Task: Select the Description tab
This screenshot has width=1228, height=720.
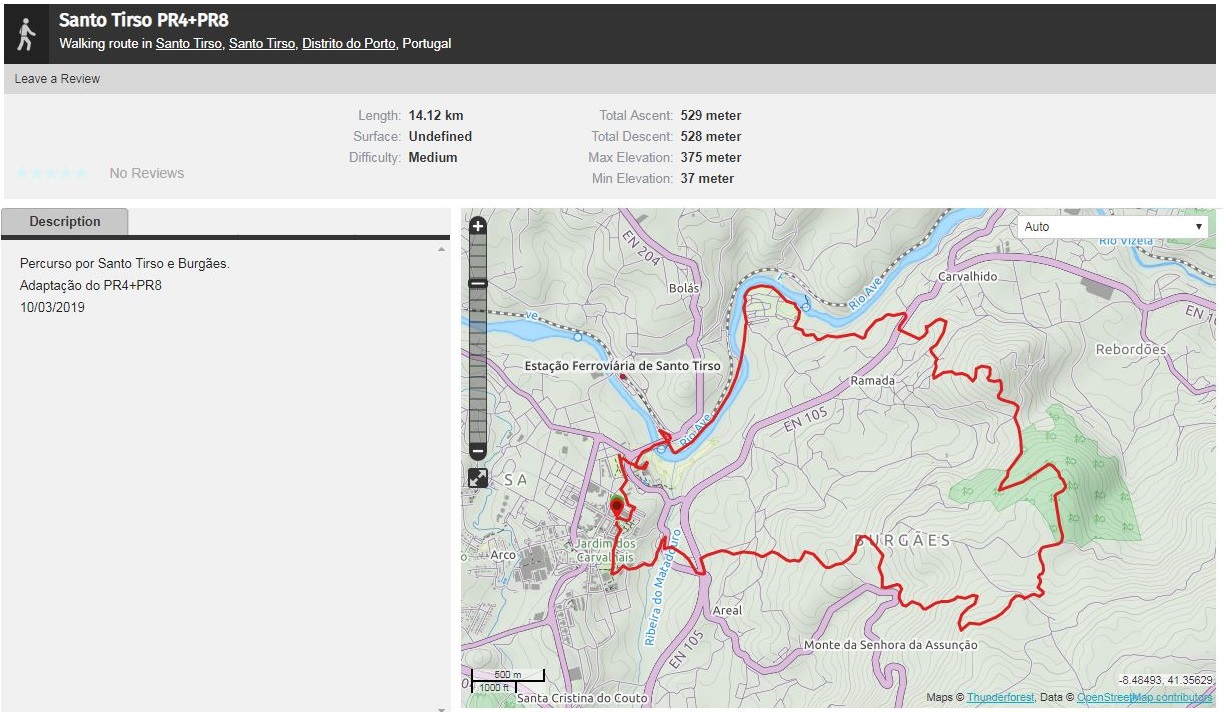Action: pos(65,222)
